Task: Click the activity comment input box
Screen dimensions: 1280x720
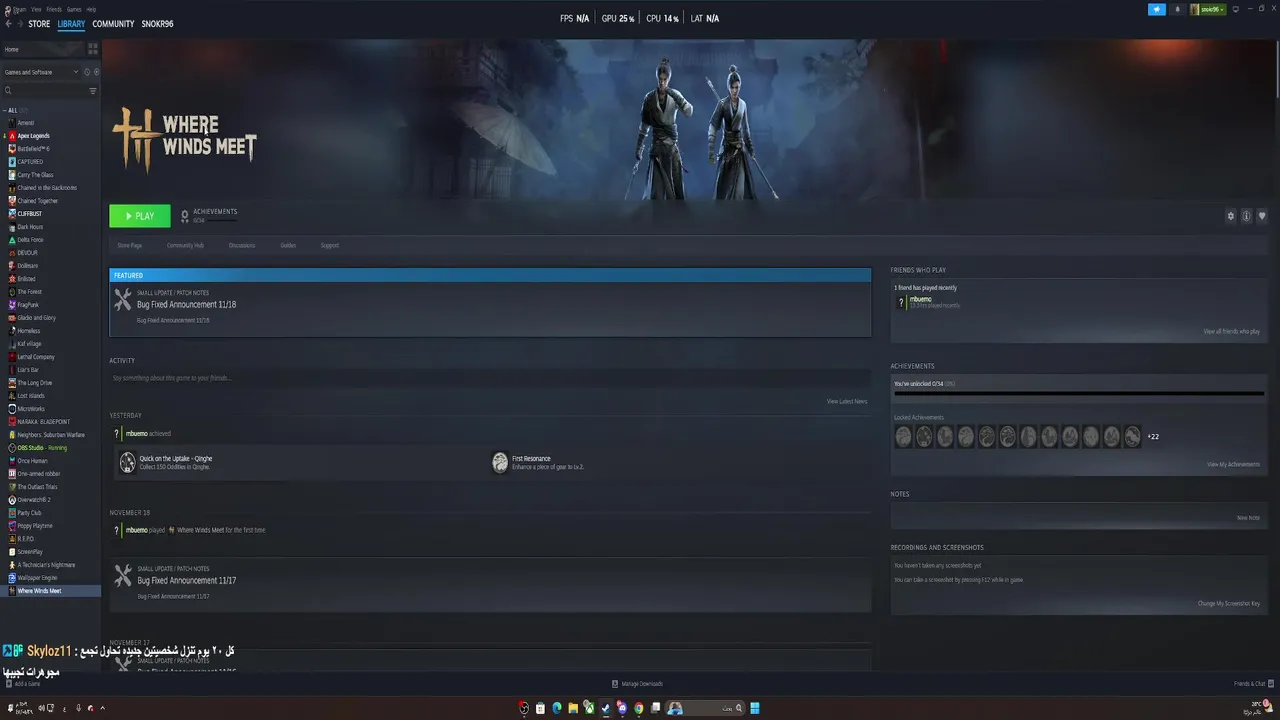Action: [x=489, y=378]
